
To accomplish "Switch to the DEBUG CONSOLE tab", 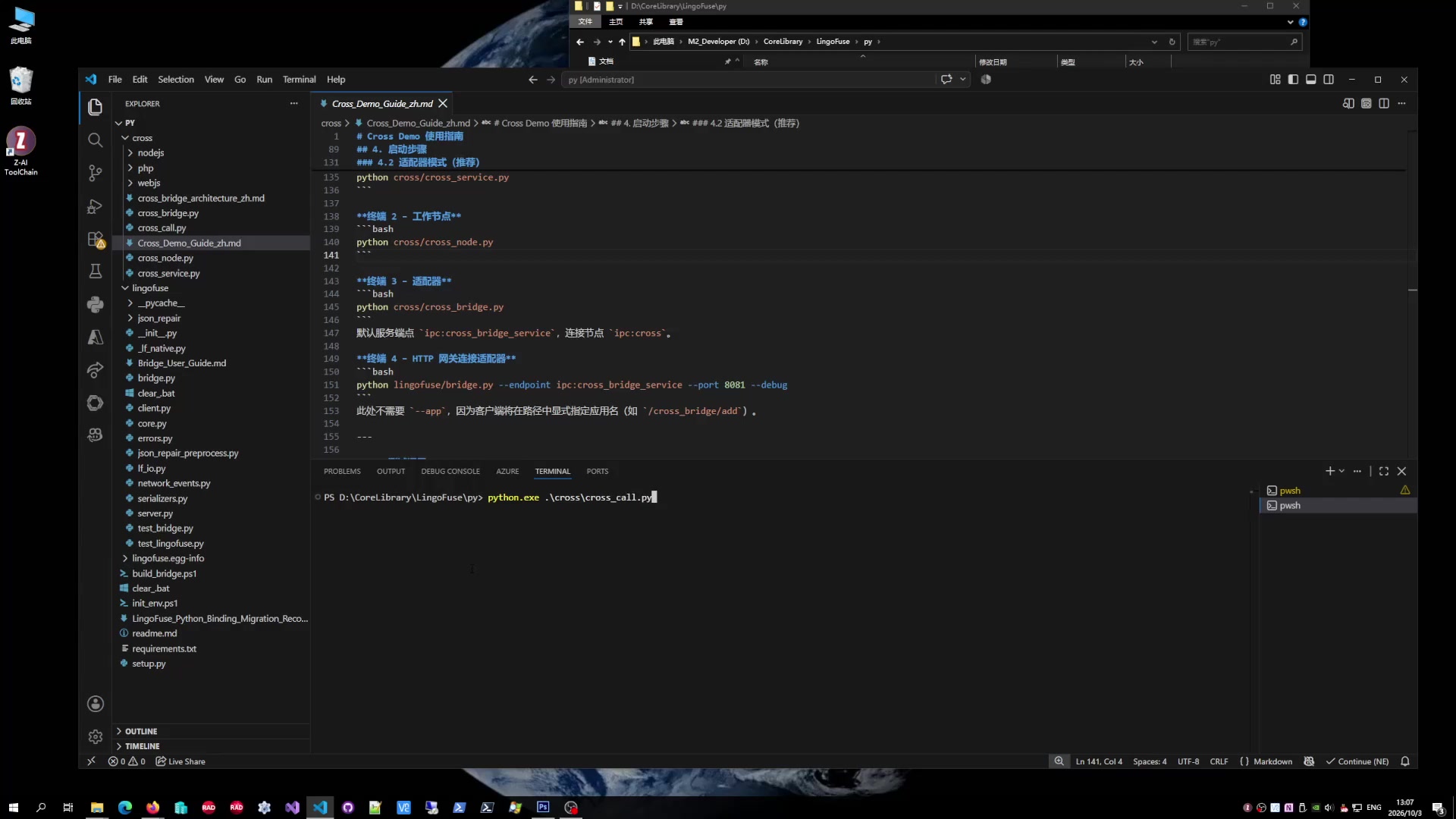I will point(450,472).
